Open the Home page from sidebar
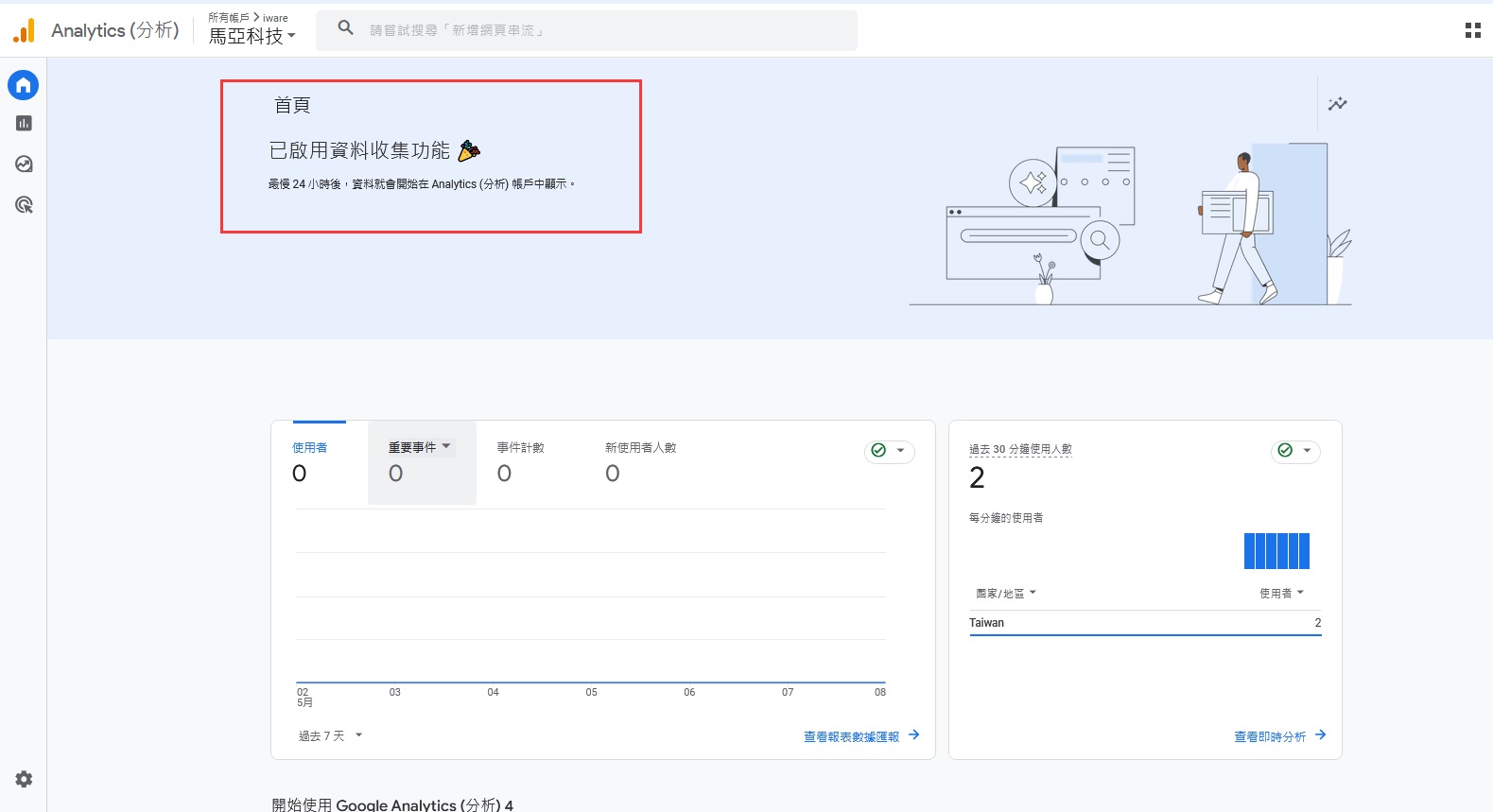The height and width of the screenshot is (812, 1493). pos(24,85)
